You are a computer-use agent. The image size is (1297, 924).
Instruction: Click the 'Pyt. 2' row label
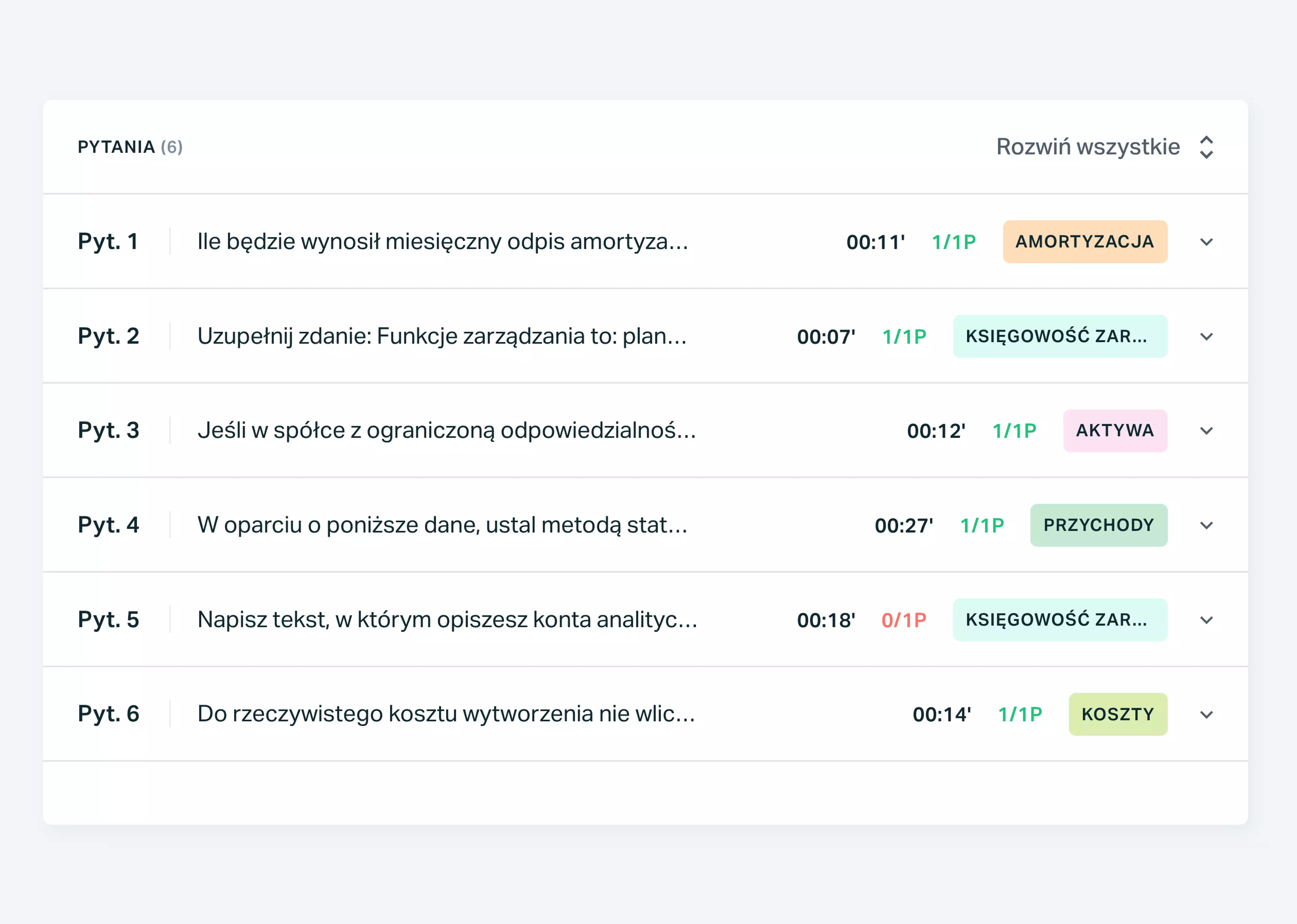click(108, 336)
